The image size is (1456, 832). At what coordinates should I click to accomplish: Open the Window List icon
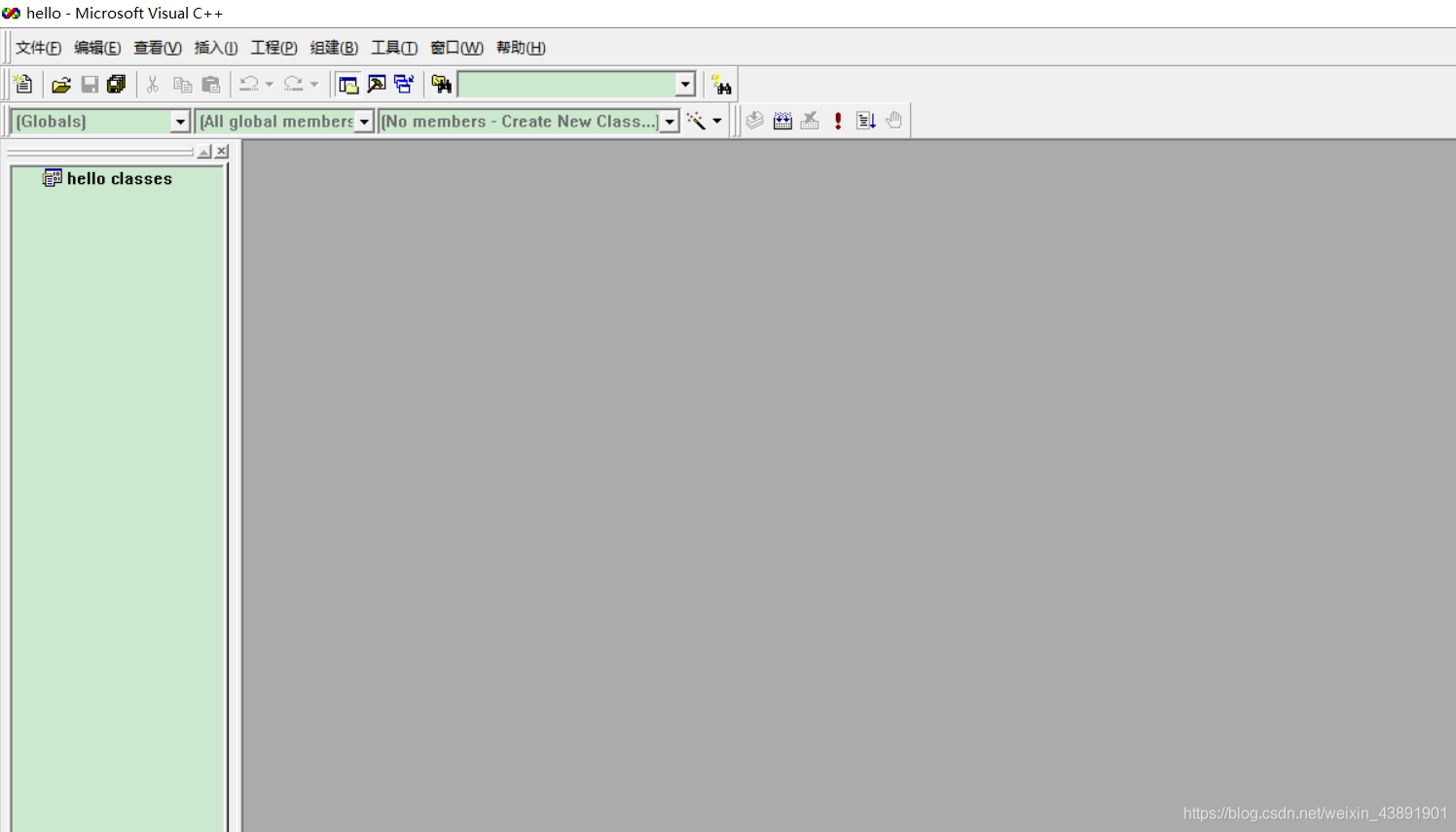(404, 85)
